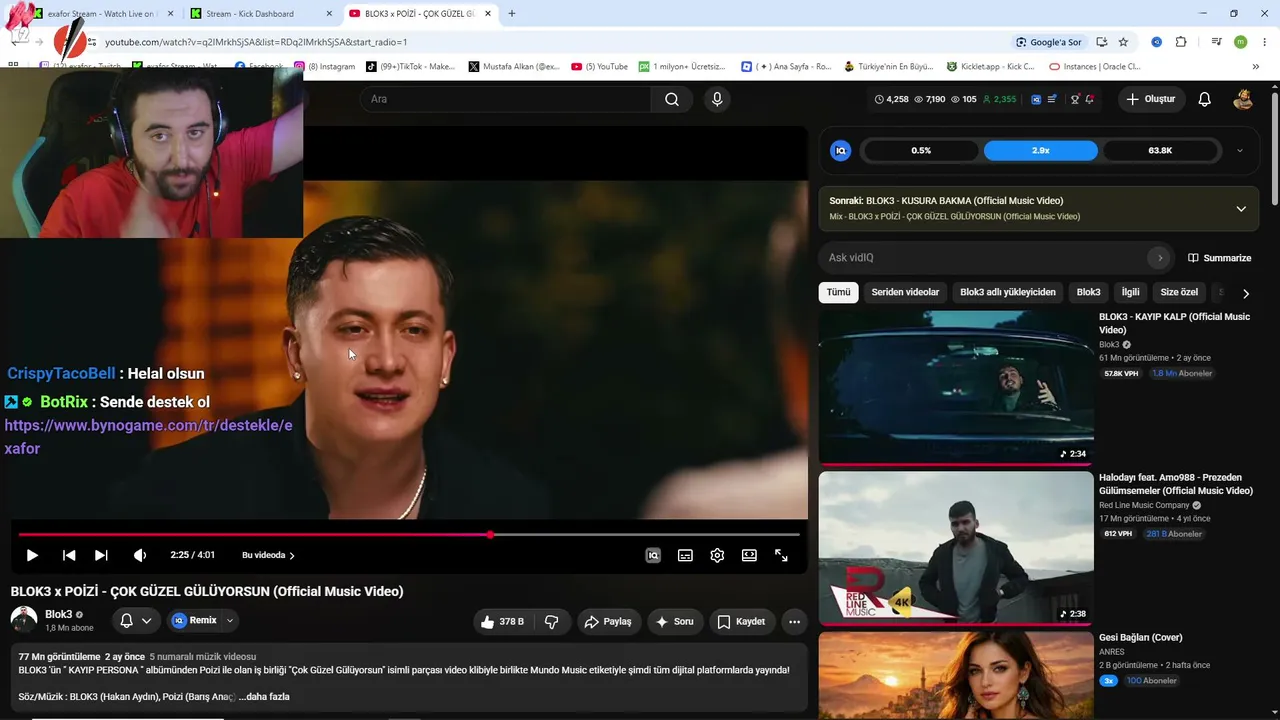
Task: Expand the description with 'daha fazla'
Action: tap(264, 696)
